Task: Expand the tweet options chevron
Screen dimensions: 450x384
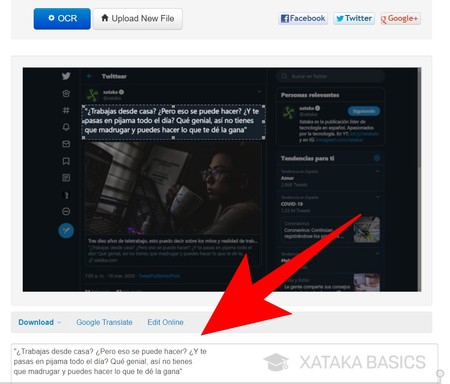Action: [x=259, y=91]
